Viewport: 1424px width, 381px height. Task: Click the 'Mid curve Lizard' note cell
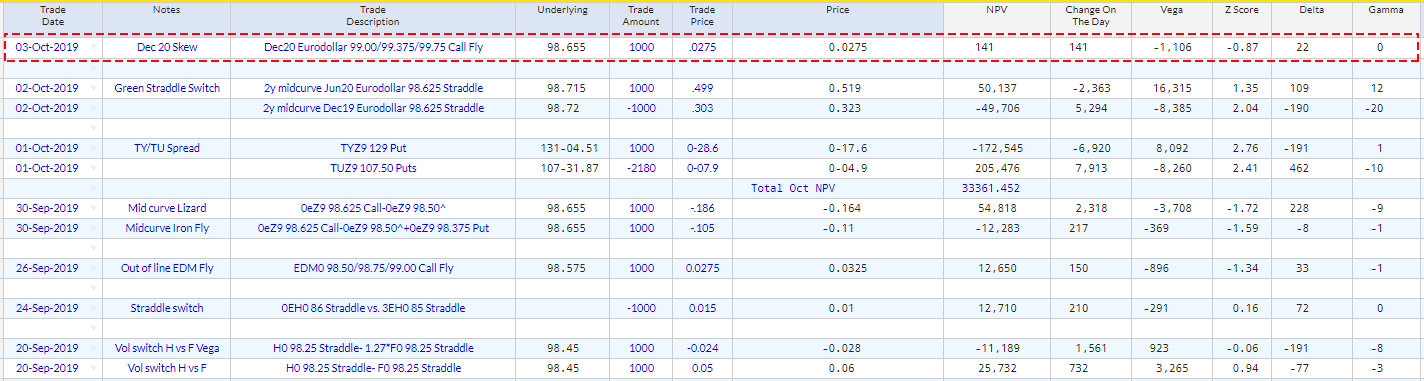pyautogui.click(x=167, y=208)
